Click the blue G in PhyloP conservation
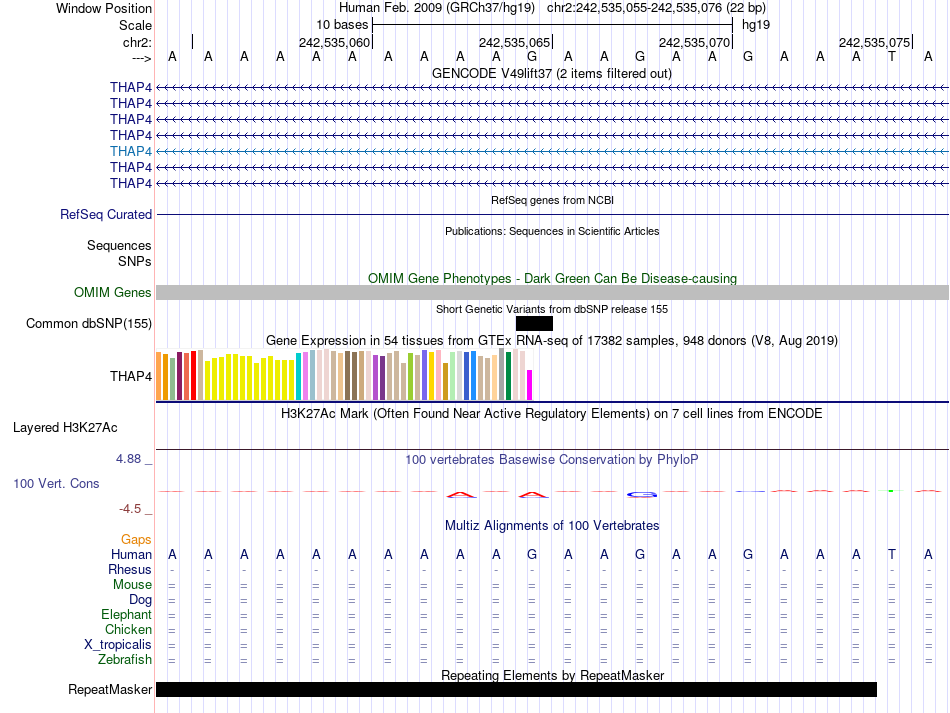This screenshot has height=713, width=950. point(641,494)
